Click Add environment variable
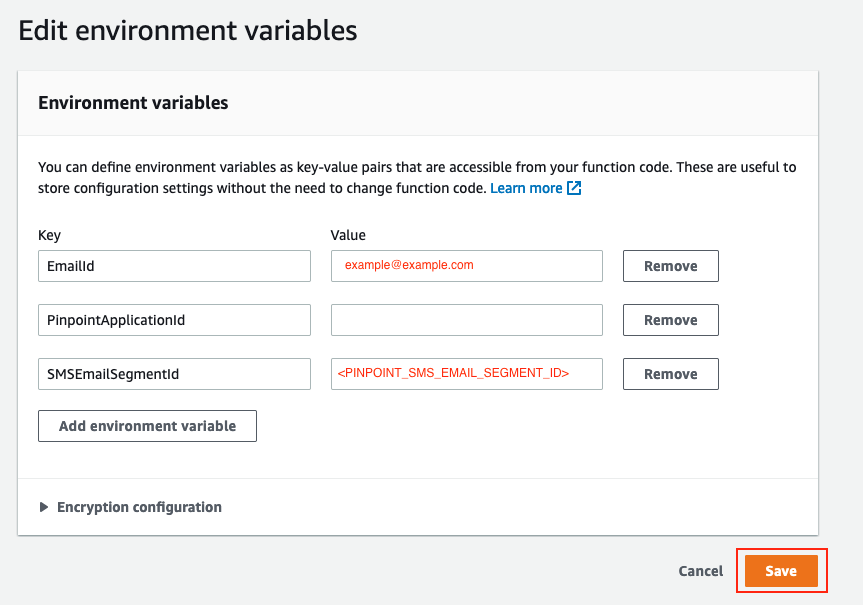The width and height of the screenshot is (863, 605). point(147,425)
